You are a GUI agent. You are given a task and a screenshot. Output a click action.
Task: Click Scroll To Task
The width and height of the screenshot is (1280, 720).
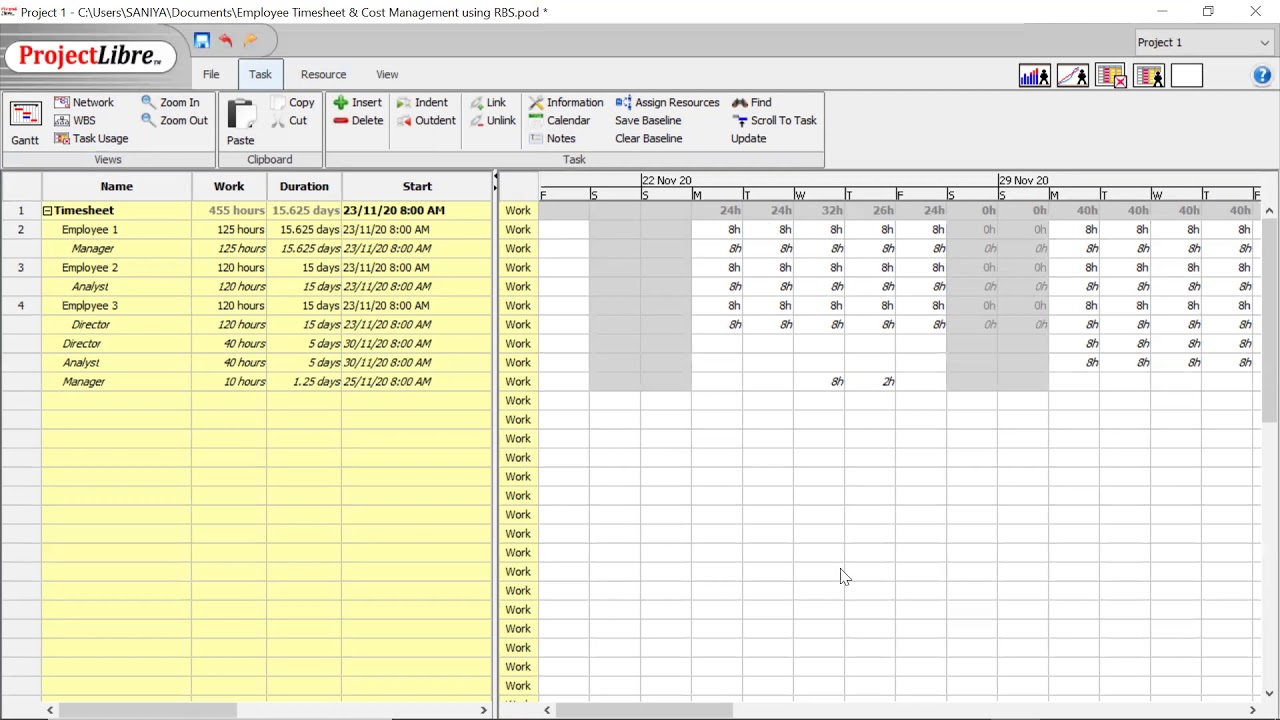[x=775, y=120]
